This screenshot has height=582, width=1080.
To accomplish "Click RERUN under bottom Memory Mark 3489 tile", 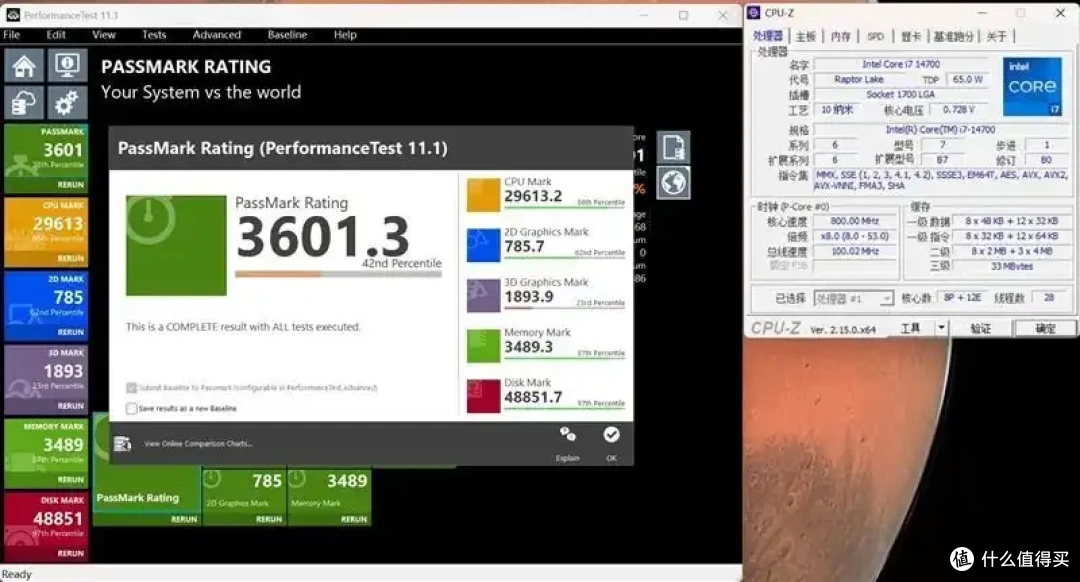I will (354, 519).
